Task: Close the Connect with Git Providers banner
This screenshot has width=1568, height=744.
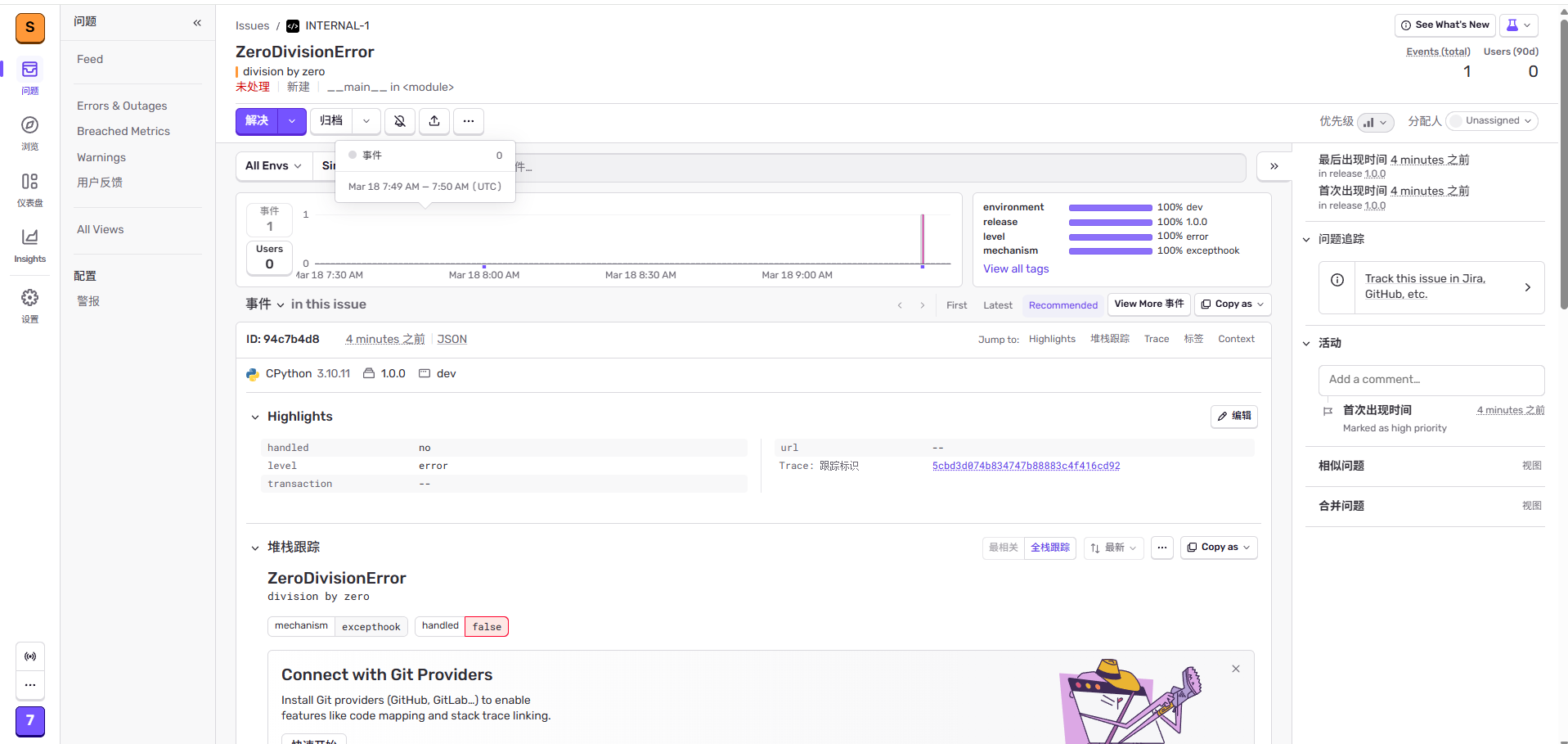Action: 1235,669
